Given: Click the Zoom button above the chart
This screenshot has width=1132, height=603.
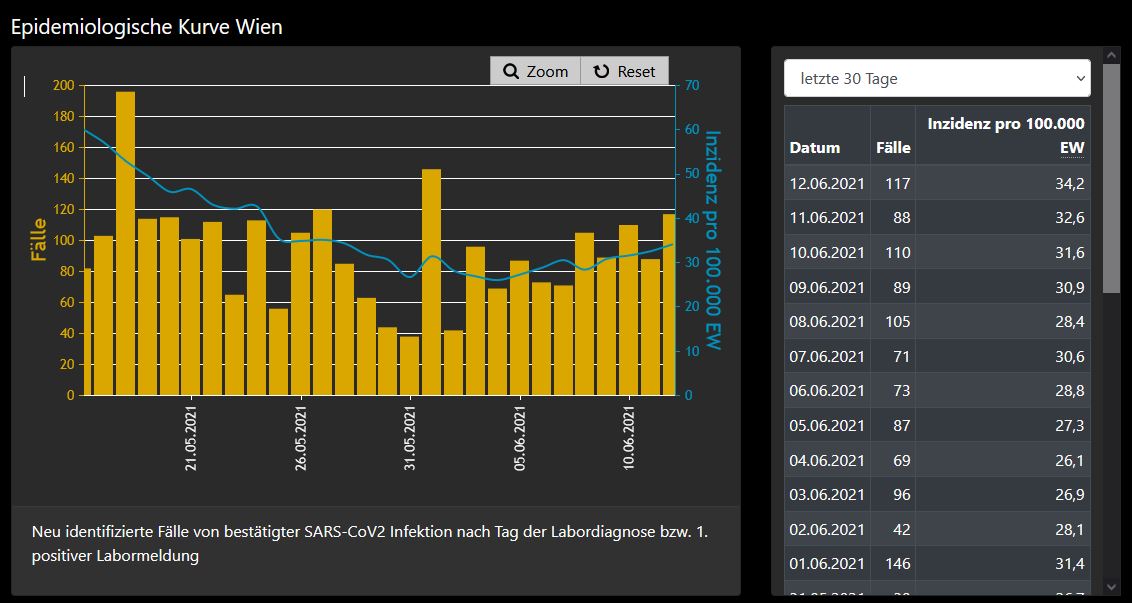Looking at the screenshot, I should (x=535, y=71).
